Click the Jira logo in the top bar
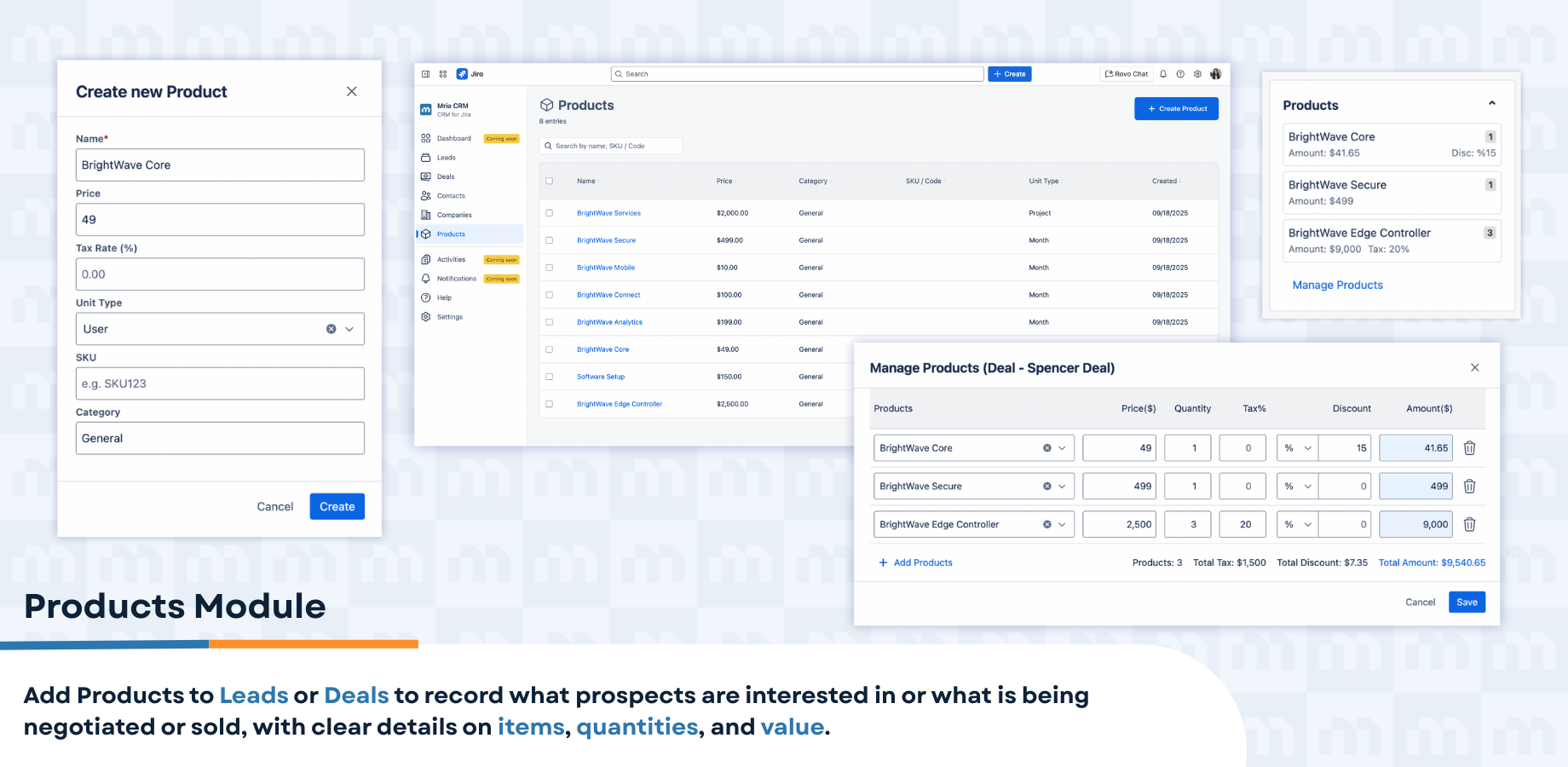Viewport: 1568px width, 767px height. coord(470,74)
